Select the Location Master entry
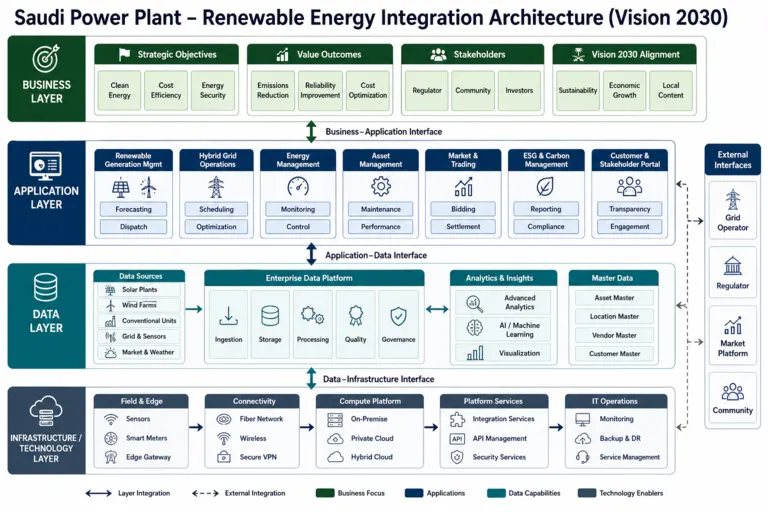This screenshot has width=768, height=512. 614,317
